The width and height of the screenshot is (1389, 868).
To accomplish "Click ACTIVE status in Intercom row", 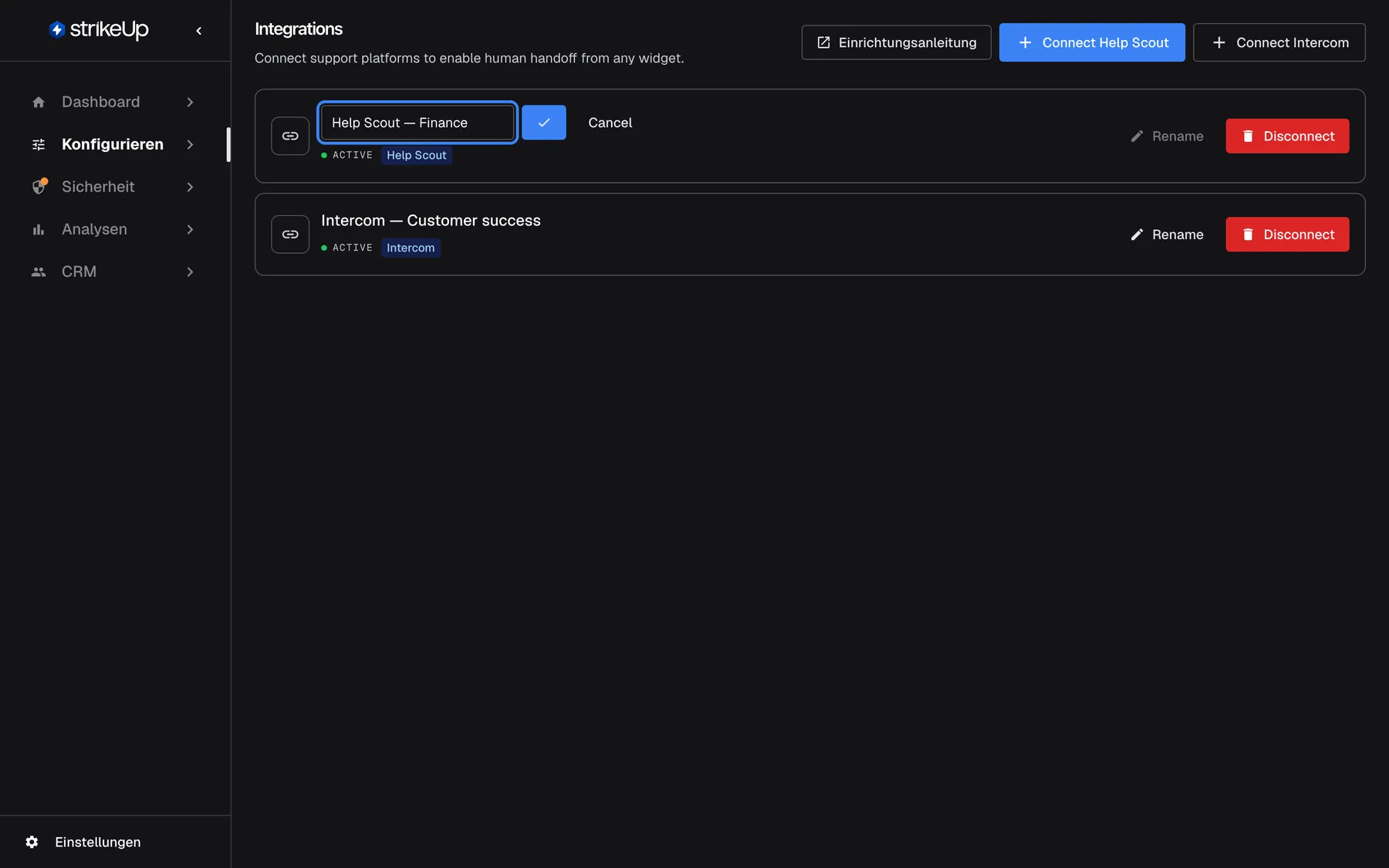I will pyautogui.click(x=346, y=248).
